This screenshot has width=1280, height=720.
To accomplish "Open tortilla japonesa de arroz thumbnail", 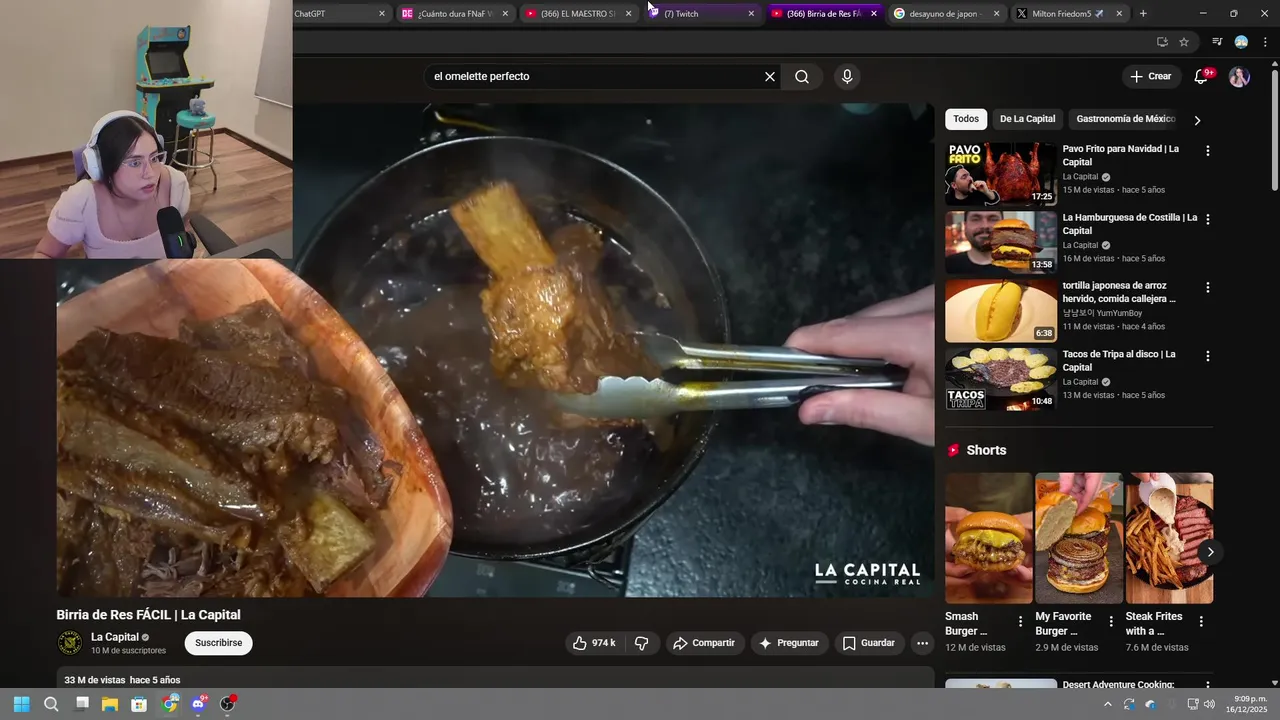I will [1000, 310].
